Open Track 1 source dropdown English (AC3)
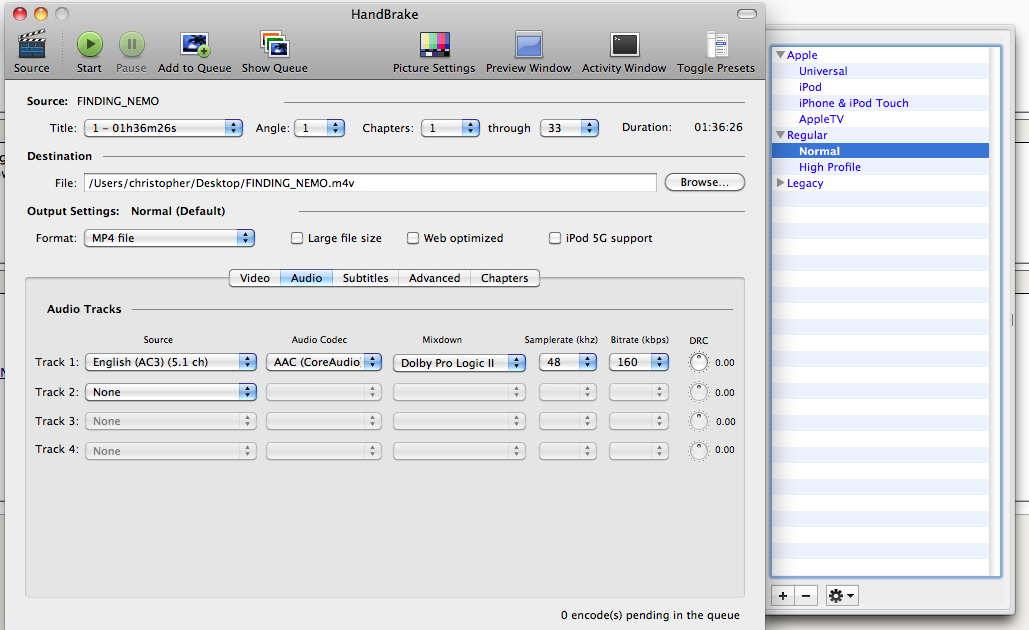 click(171, 362)
